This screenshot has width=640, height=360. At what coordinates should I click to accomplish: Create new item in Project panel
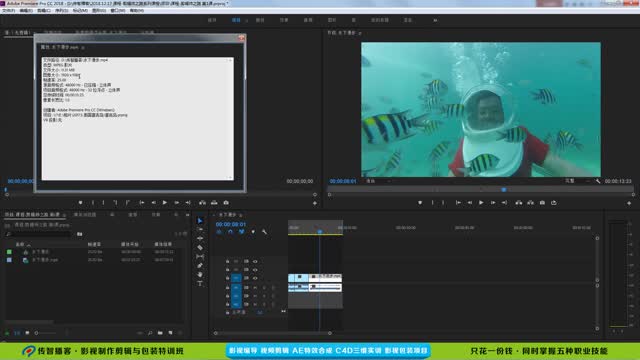click(170, 333)
